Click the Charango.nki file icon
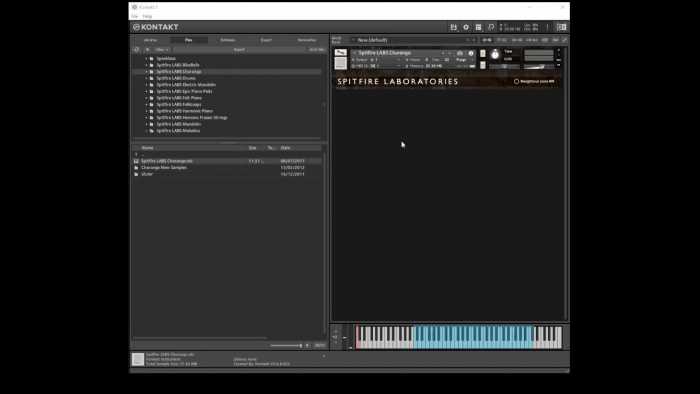 pyautogui.click(x=136, y=161)
